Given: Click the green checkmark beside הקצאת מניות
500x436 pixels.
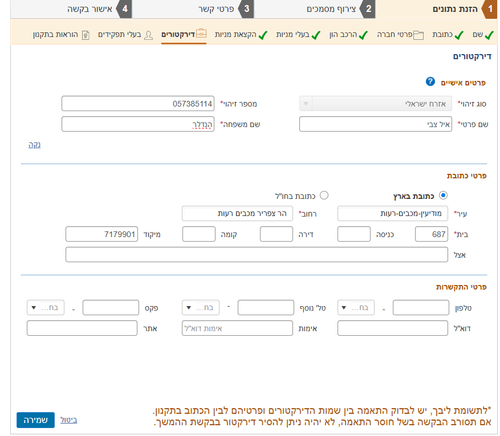Looking at the screenshot, I should pos(263,35).
